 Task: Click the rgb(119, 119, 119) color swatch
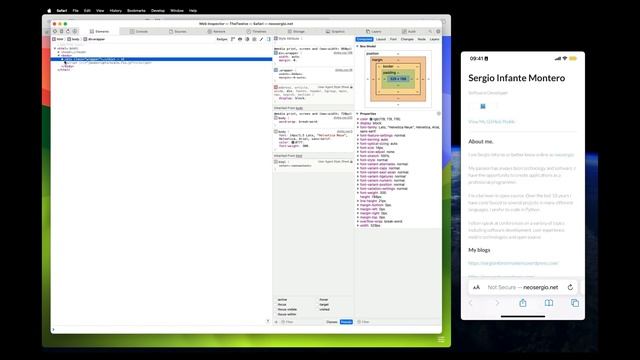(x=371, y=119)
